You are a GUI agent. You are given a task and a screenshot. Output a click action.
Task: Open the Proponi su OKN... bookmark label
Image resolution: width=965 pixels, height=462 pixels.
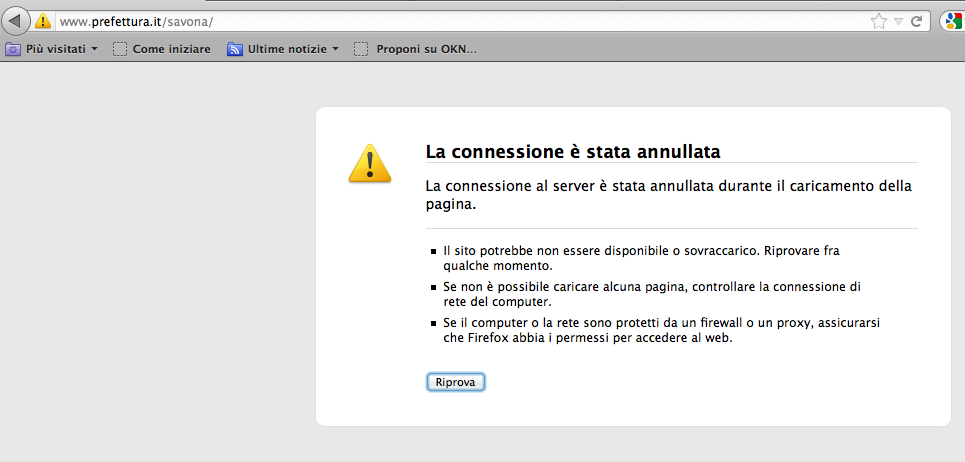pyautogui.click(x=426, y=49)
